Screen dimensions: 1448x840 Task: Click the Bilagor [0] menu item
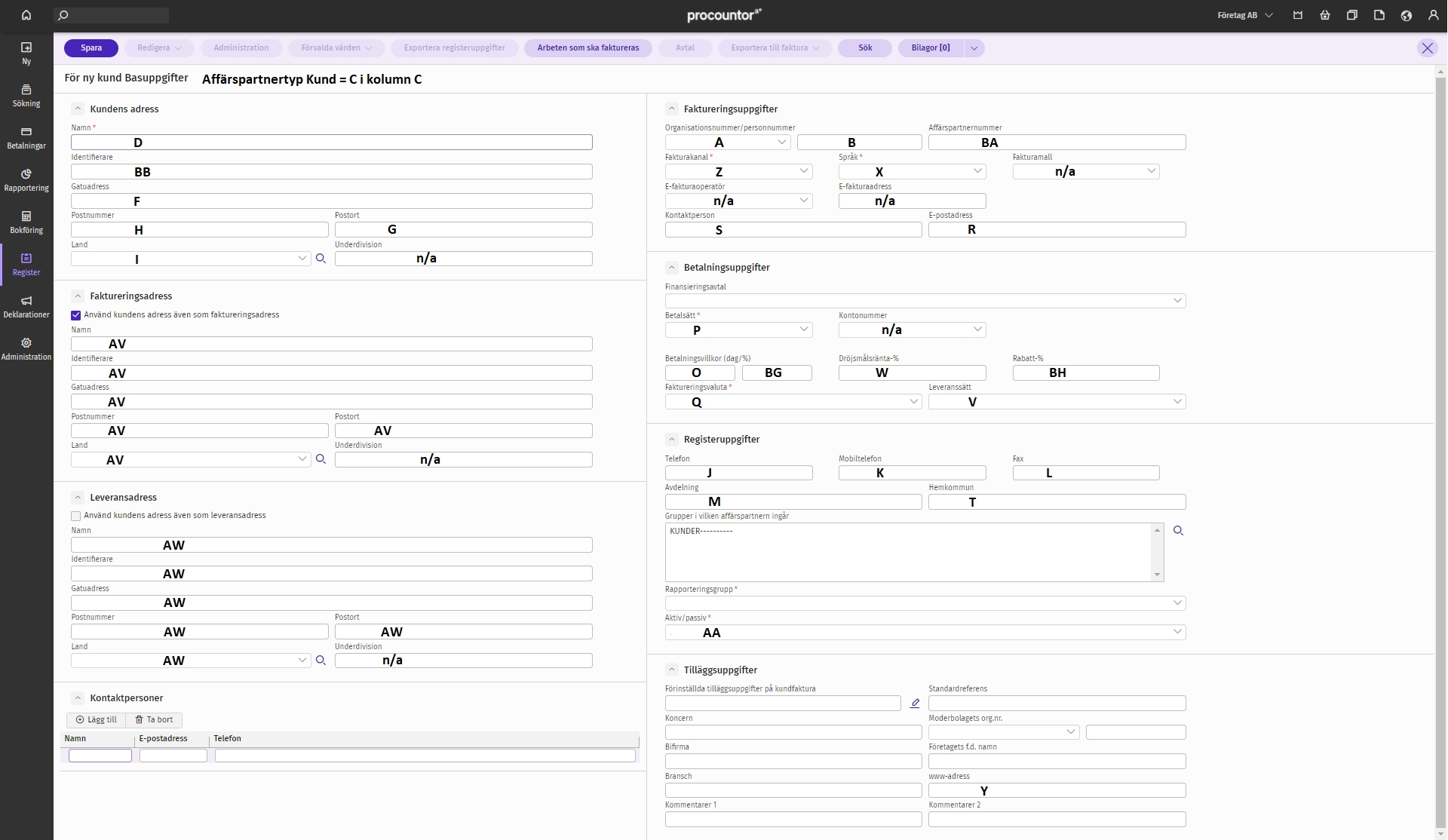coord(930,48)
